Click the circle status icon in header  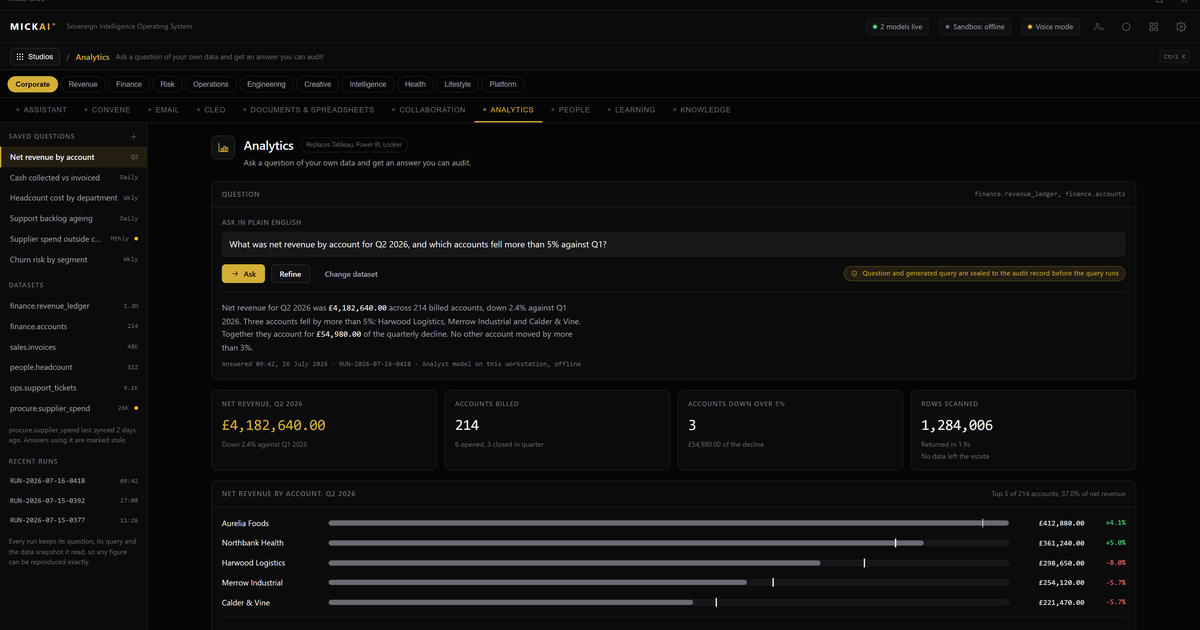[x=1126, y=27]
